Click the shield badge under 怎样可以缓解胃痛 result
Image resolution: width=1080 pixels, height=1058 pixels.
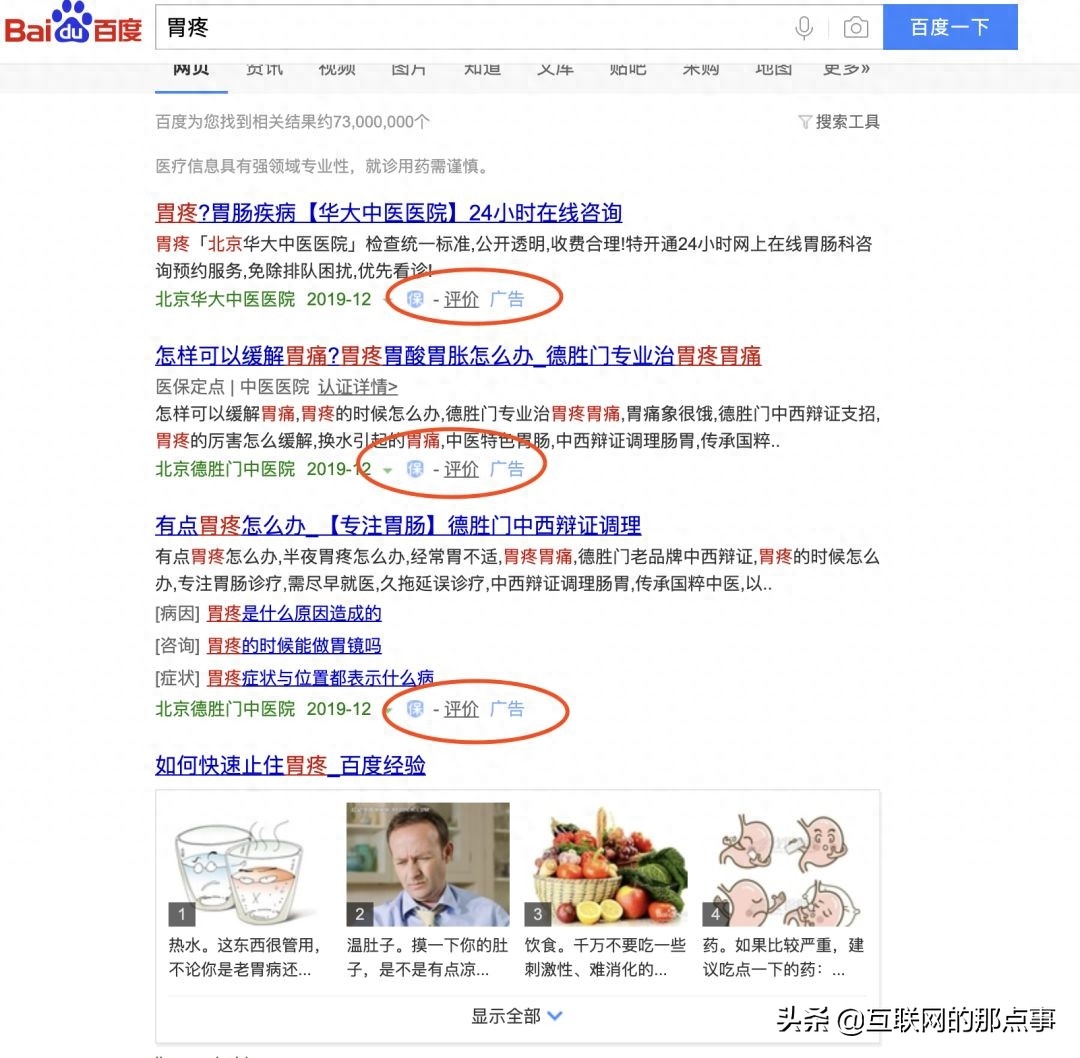[x=415, y=469]
